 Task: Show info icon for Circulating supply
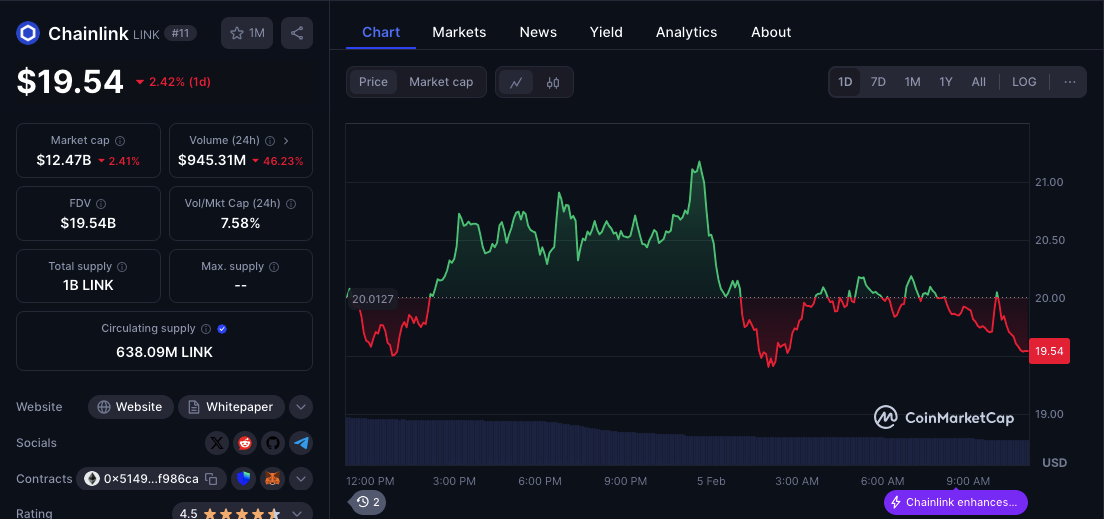pyautogui.click(x=206, y=329)
